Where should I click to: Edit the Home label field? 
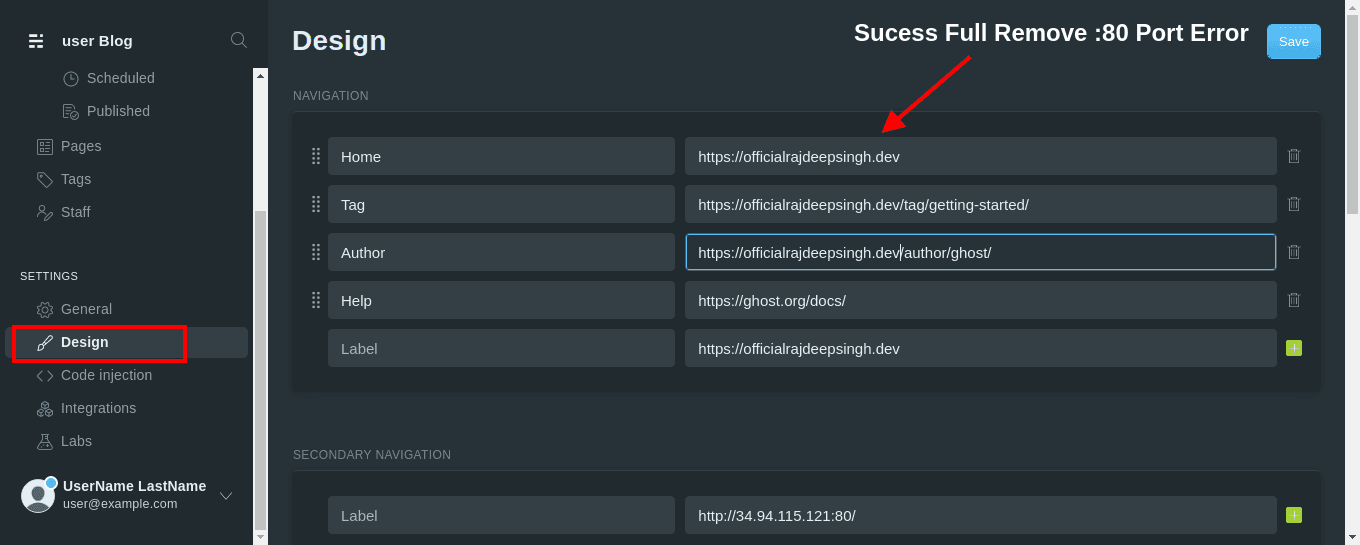click(x=501, y=156)
